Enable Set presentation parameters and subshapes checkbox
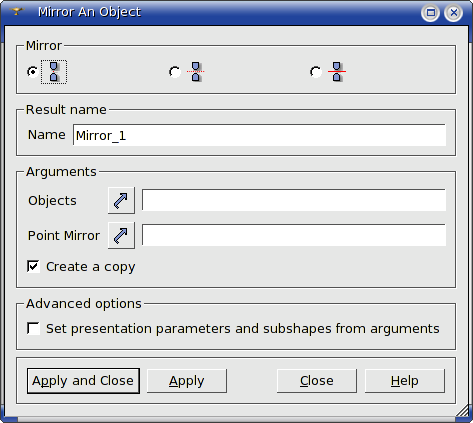473x423 pixels. 33,328
